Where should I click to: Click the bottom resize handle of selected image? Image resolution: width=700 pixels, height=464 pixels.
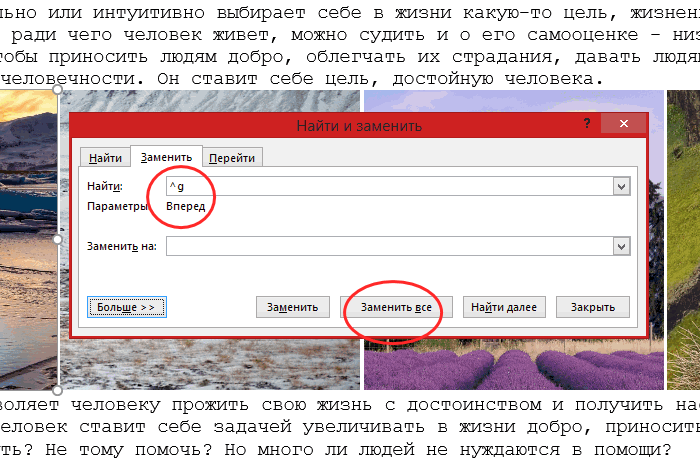click(x=58, y=390)
